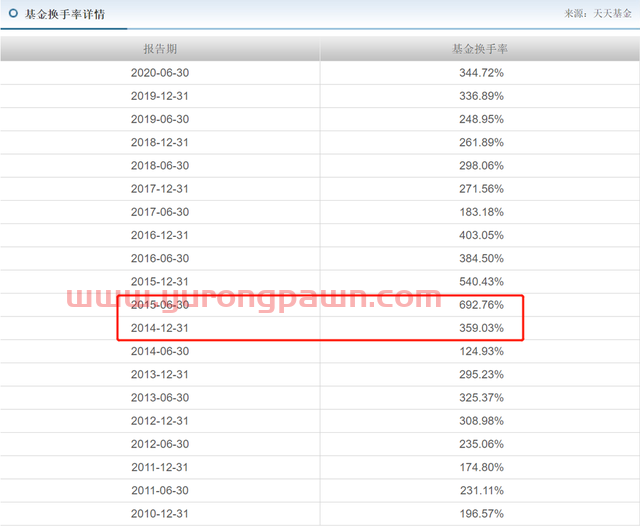The image size is (640, 531).
Task: Select the 2017-06-30 report date
Action: pos(160,212)
